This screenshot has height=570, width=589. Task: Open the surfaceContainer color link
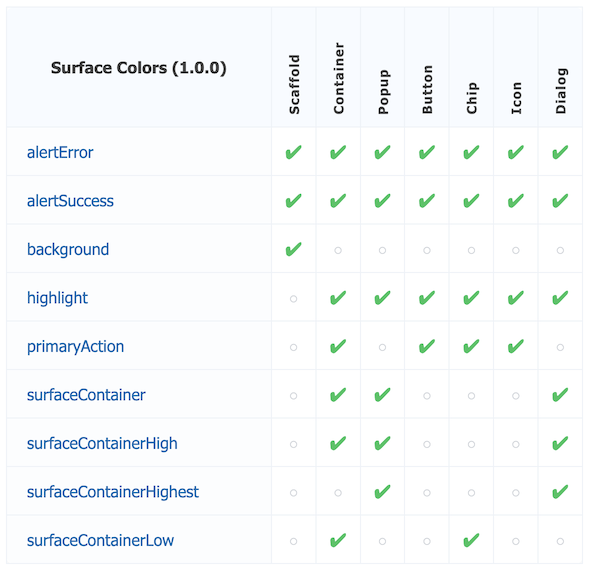pos(86,395)
